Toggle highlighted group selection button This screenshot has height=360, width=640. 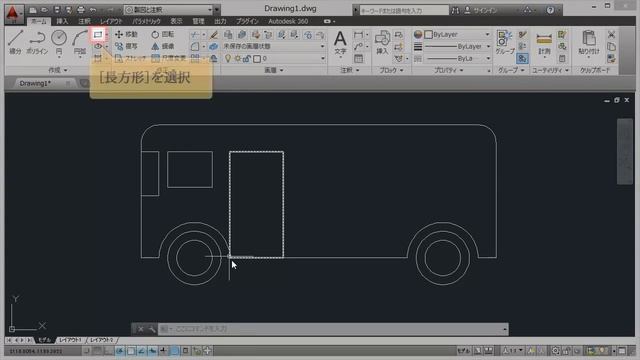[522, 59]
